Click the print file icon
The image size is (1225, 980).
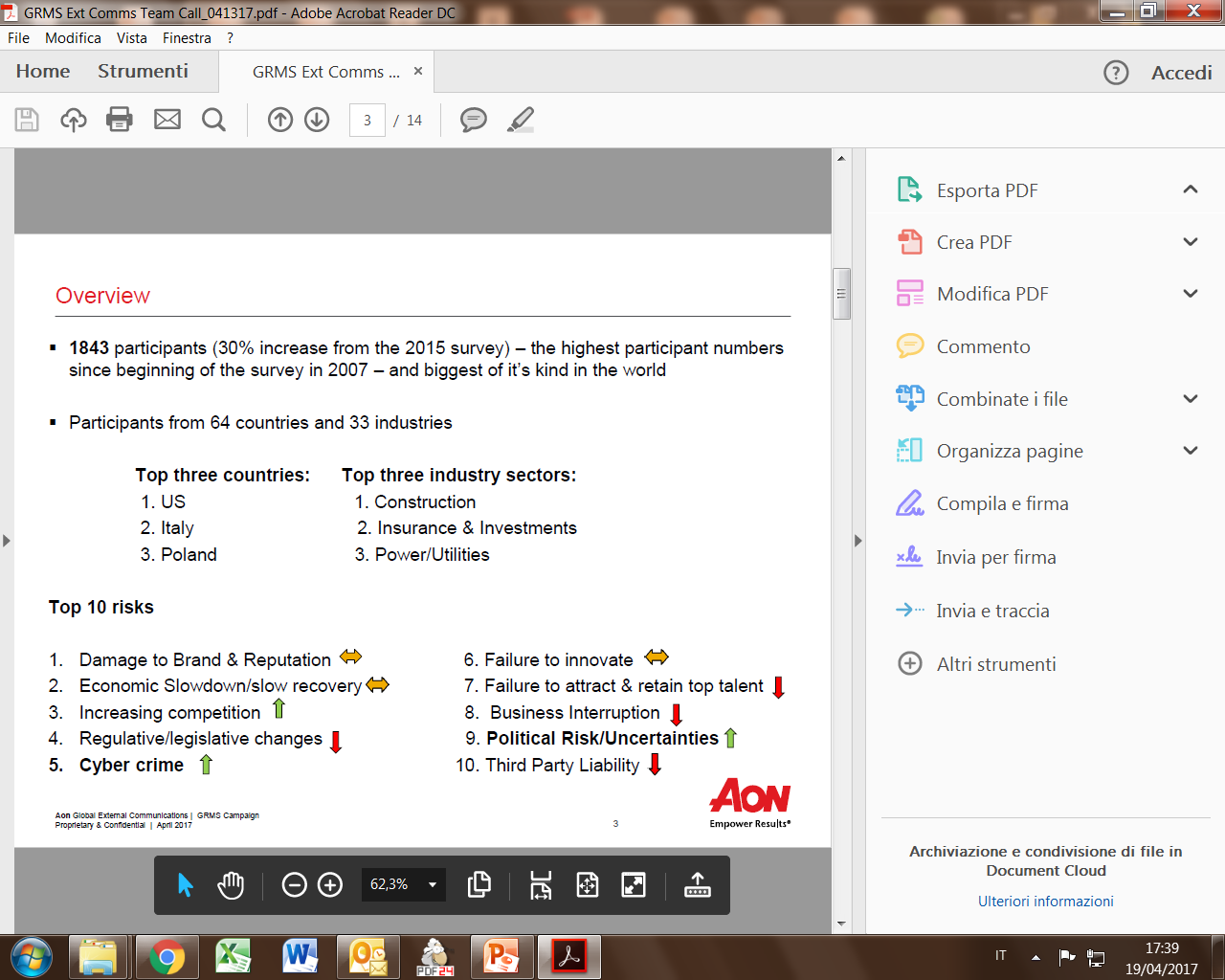pyautogui.click(x=120, y=120)
